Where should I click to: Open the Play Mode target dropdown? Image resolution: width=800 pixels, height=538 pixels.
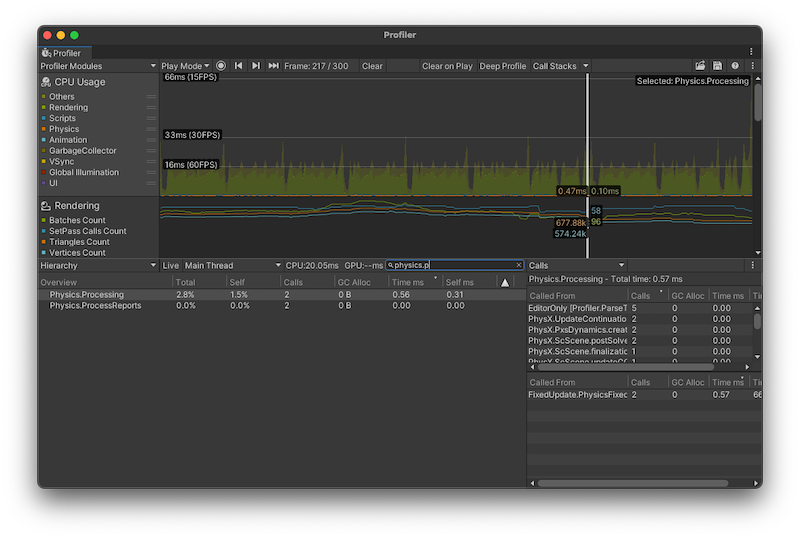186,66
